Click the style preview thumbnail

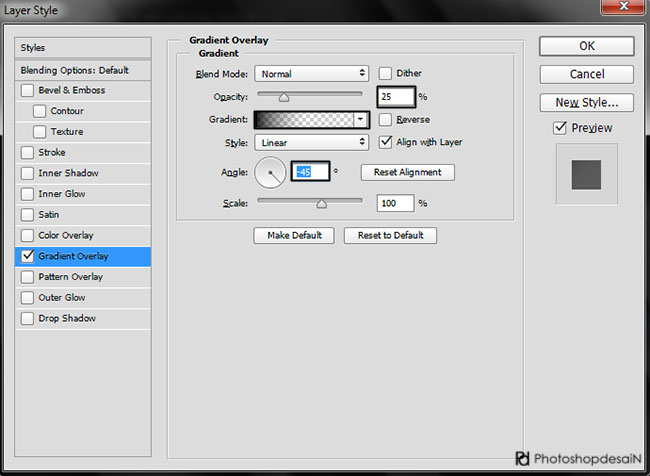pyautogui.click(x=586, y=174)
